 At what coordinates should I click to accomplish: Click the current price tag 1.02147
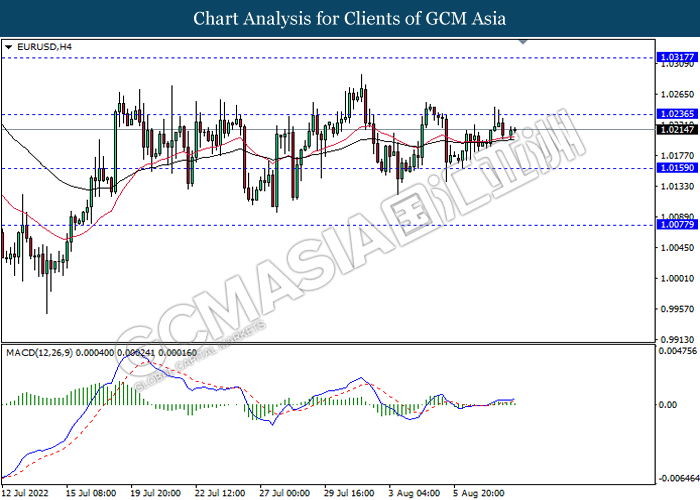(677, 129)
